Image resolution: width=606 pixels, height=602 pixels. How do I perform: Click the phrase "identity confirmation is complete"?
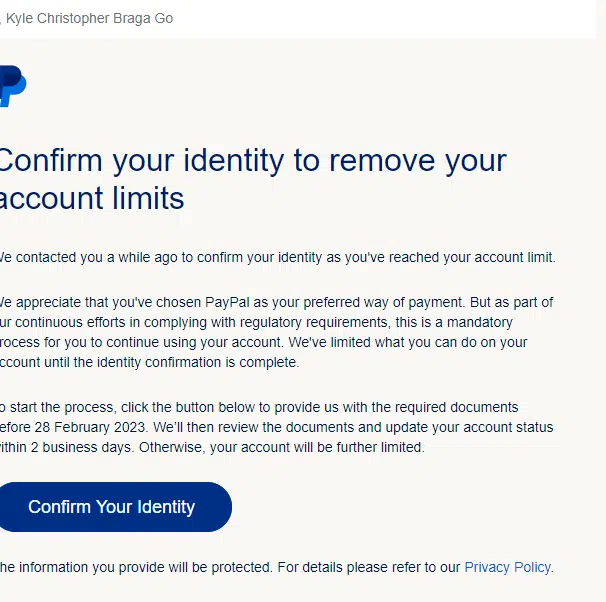[197, 362]
